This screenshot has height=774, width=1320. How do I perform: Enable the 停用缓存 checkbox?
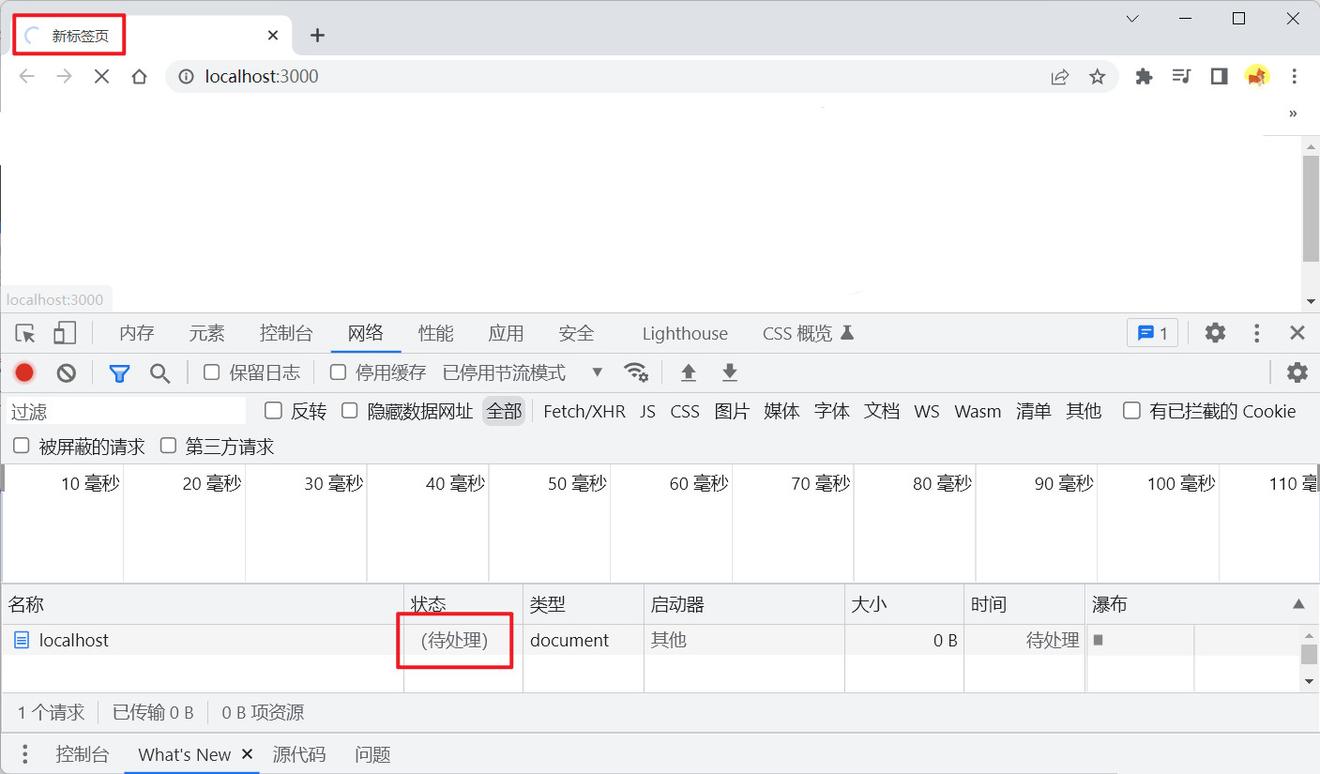[x=338, y=372]
